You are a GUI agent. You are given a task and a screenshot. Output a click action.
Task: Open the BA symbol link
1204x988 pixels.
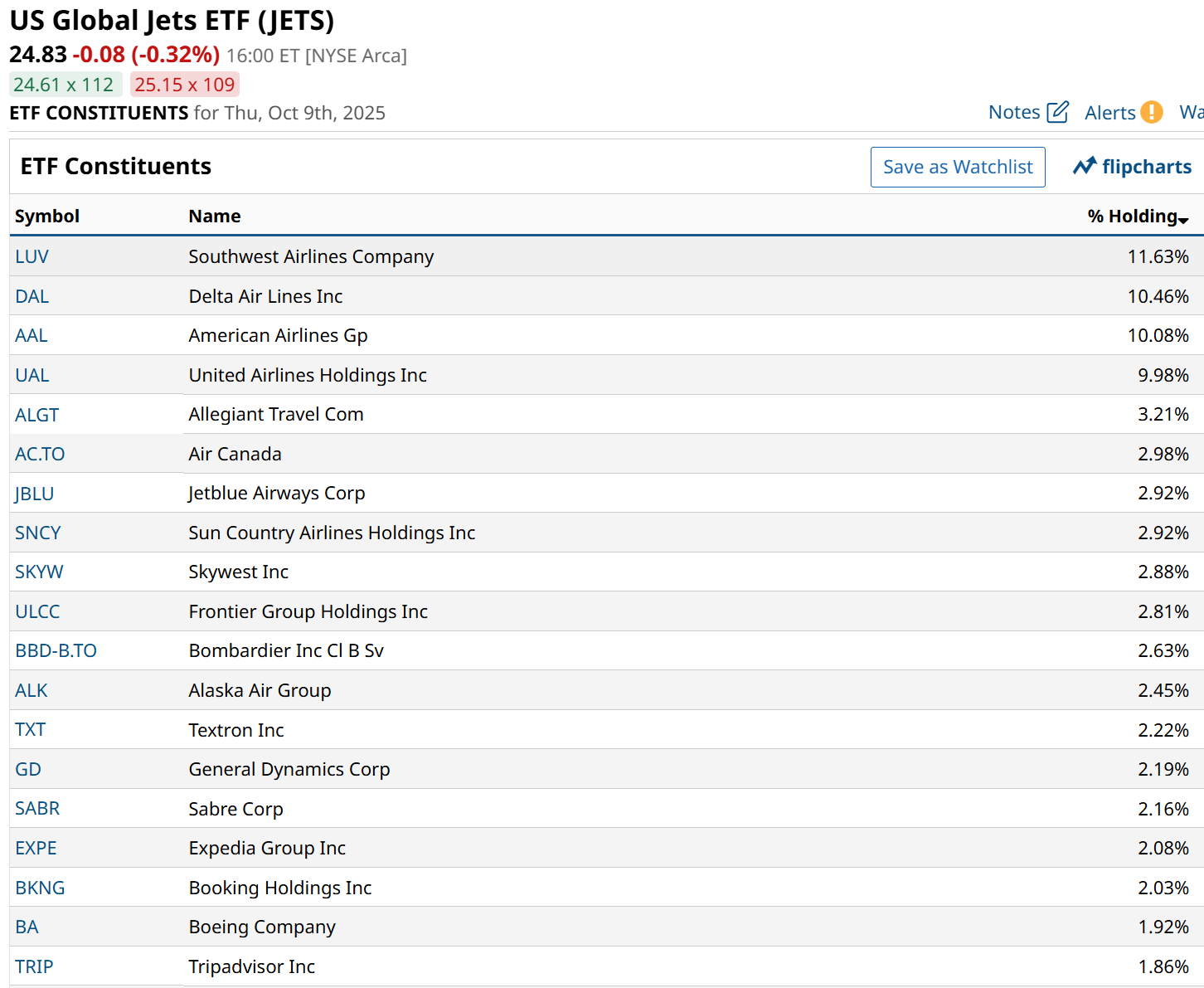point(27,927)
